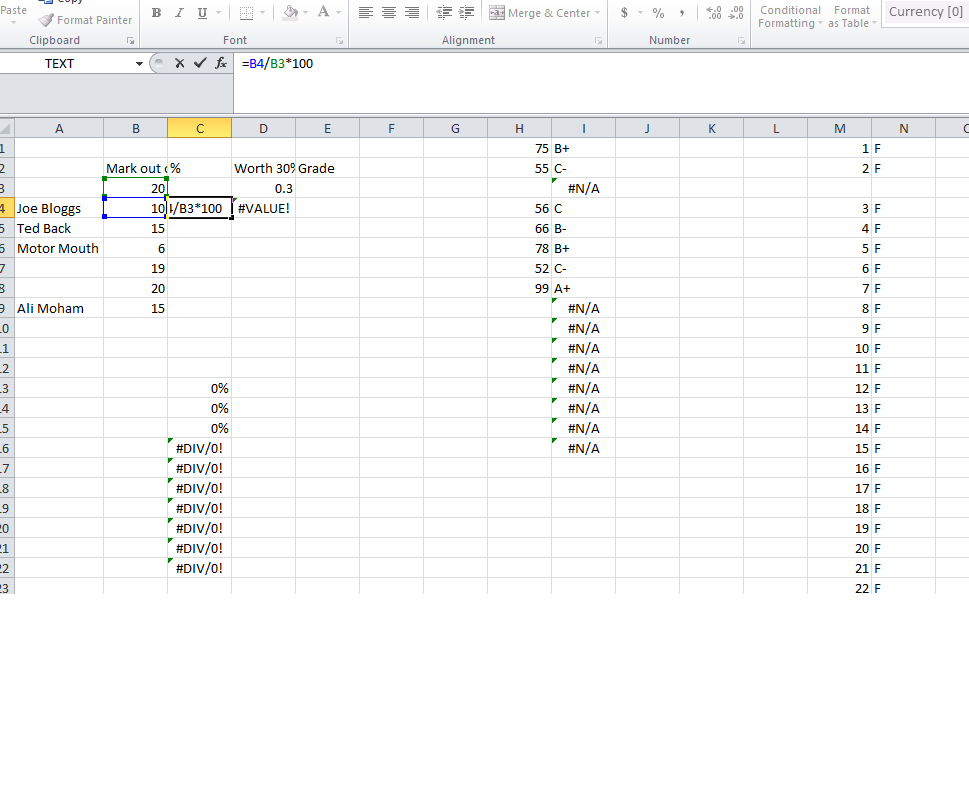Click the Worth 30% header cell
The image size is (969, 811).
click(x=264, y=168)
